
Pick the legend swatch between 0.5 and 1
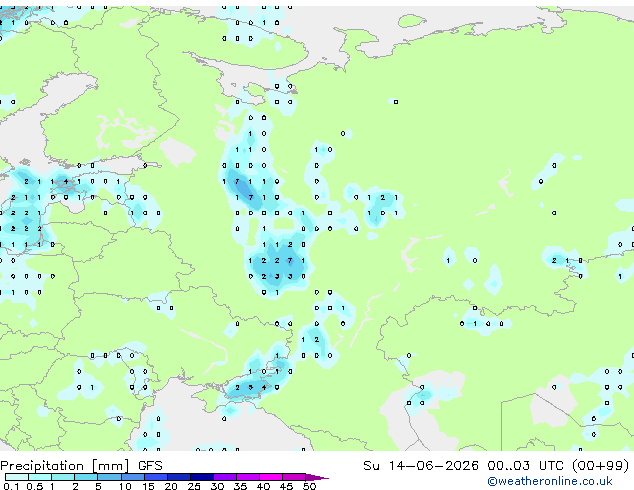click(40, 477)
